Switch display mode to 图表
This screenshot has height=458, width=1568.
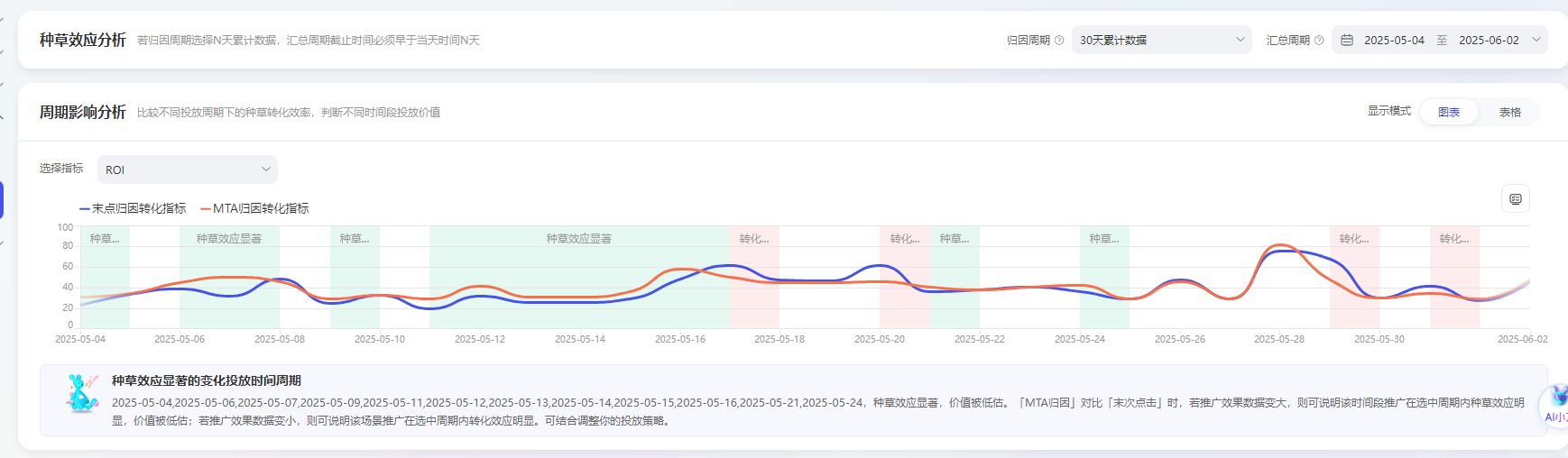click(x=1449, y=113)
